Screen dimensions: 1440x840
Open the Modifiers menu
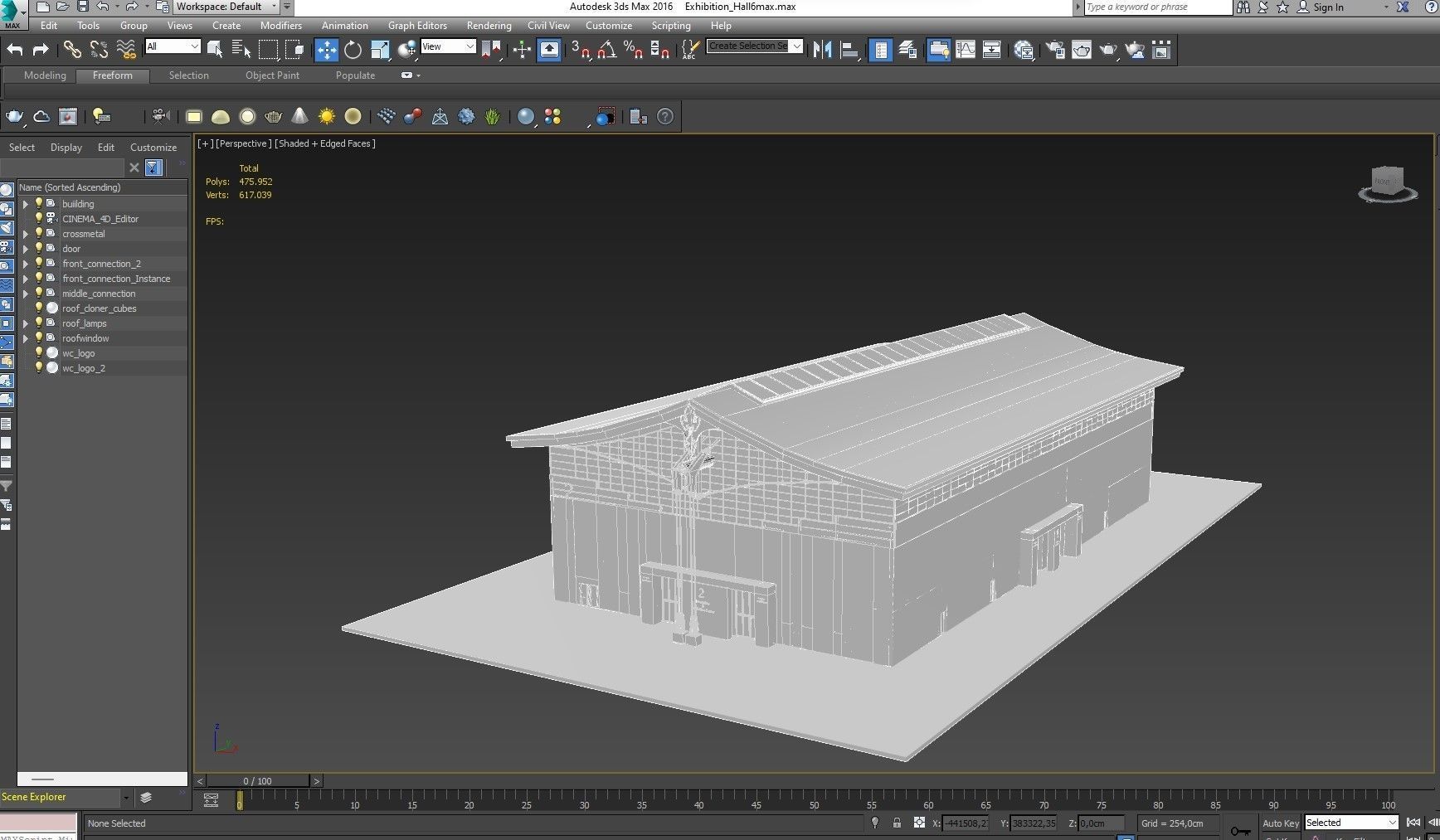point(280,26)
